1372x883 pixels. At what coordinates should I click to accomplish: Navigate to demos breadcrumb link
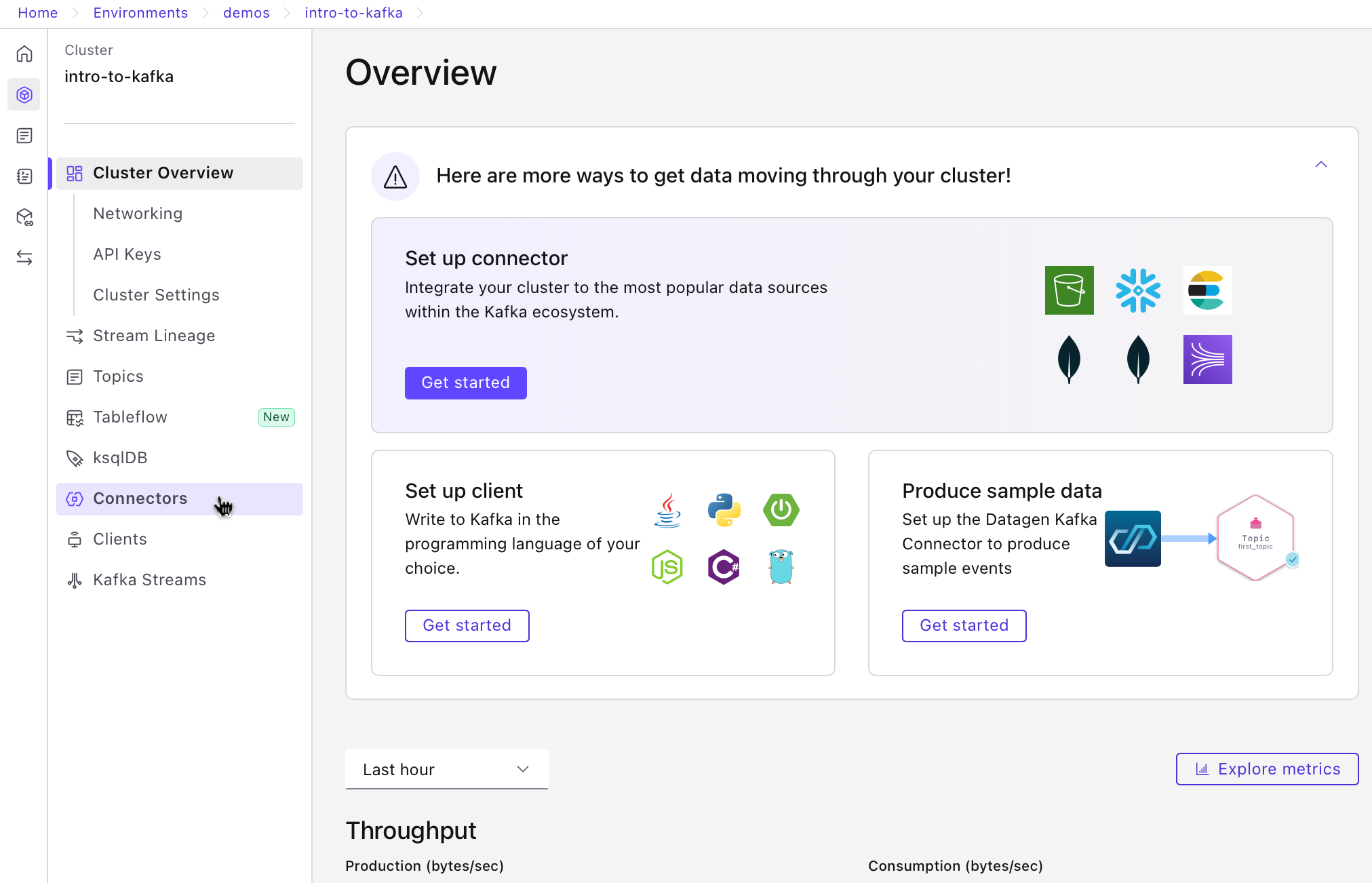[246, 13]
